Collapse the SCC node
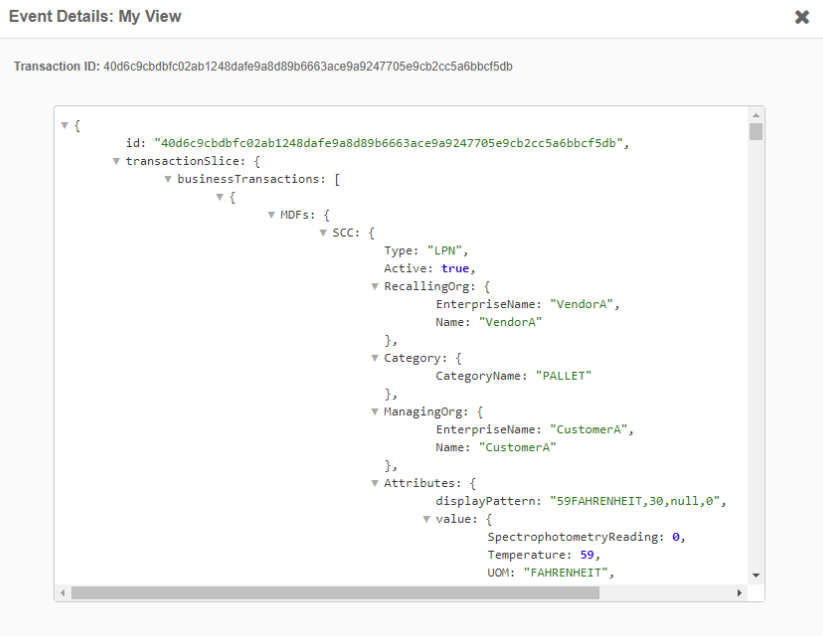823x636 pixels. click(x=323, y=232)
